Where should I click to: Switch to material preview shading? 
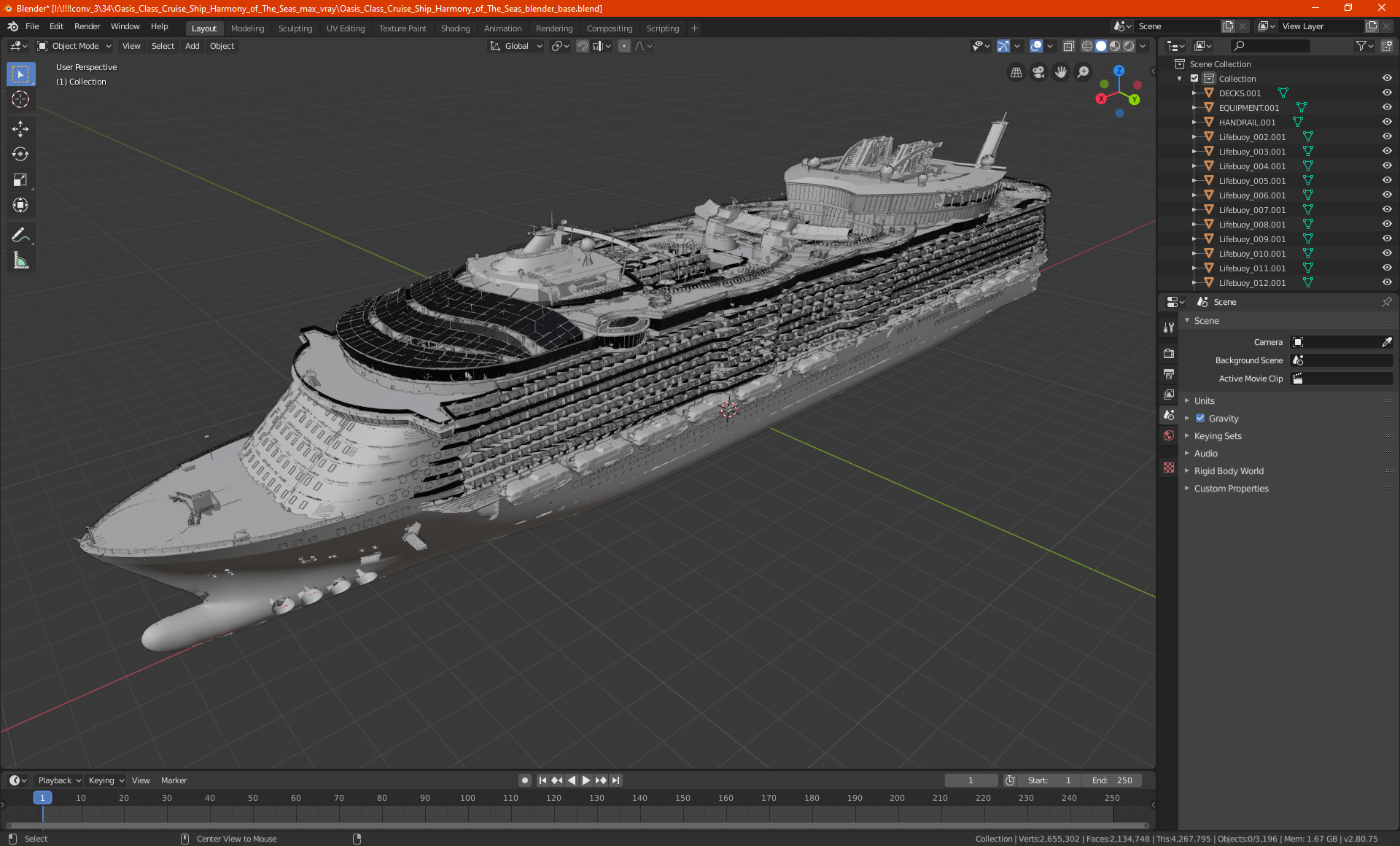[x=1115, y=46]
